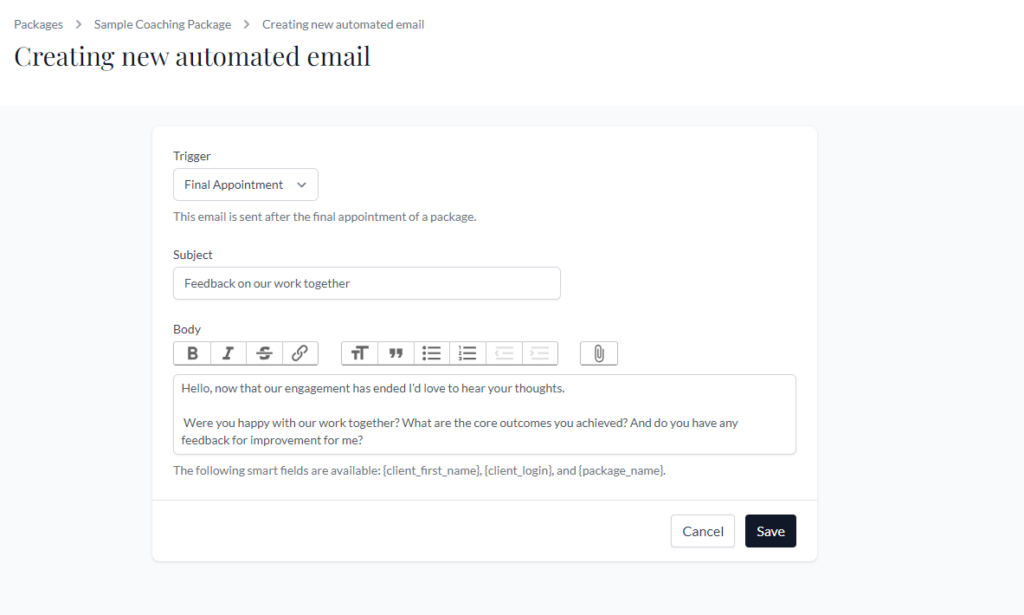The width and height of the screenshot is (1024, 615).
Task: Open Sample Coaching Package breadcrumb link
Action: point(162,24)
